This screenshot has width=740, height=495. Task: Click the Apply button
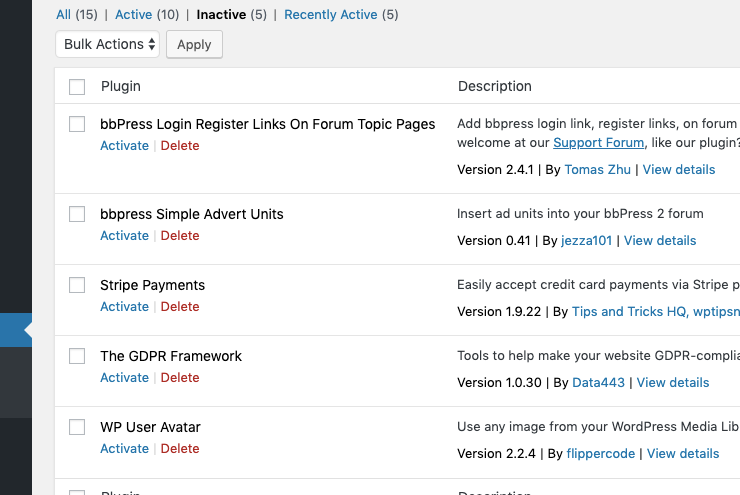(194, 44)
